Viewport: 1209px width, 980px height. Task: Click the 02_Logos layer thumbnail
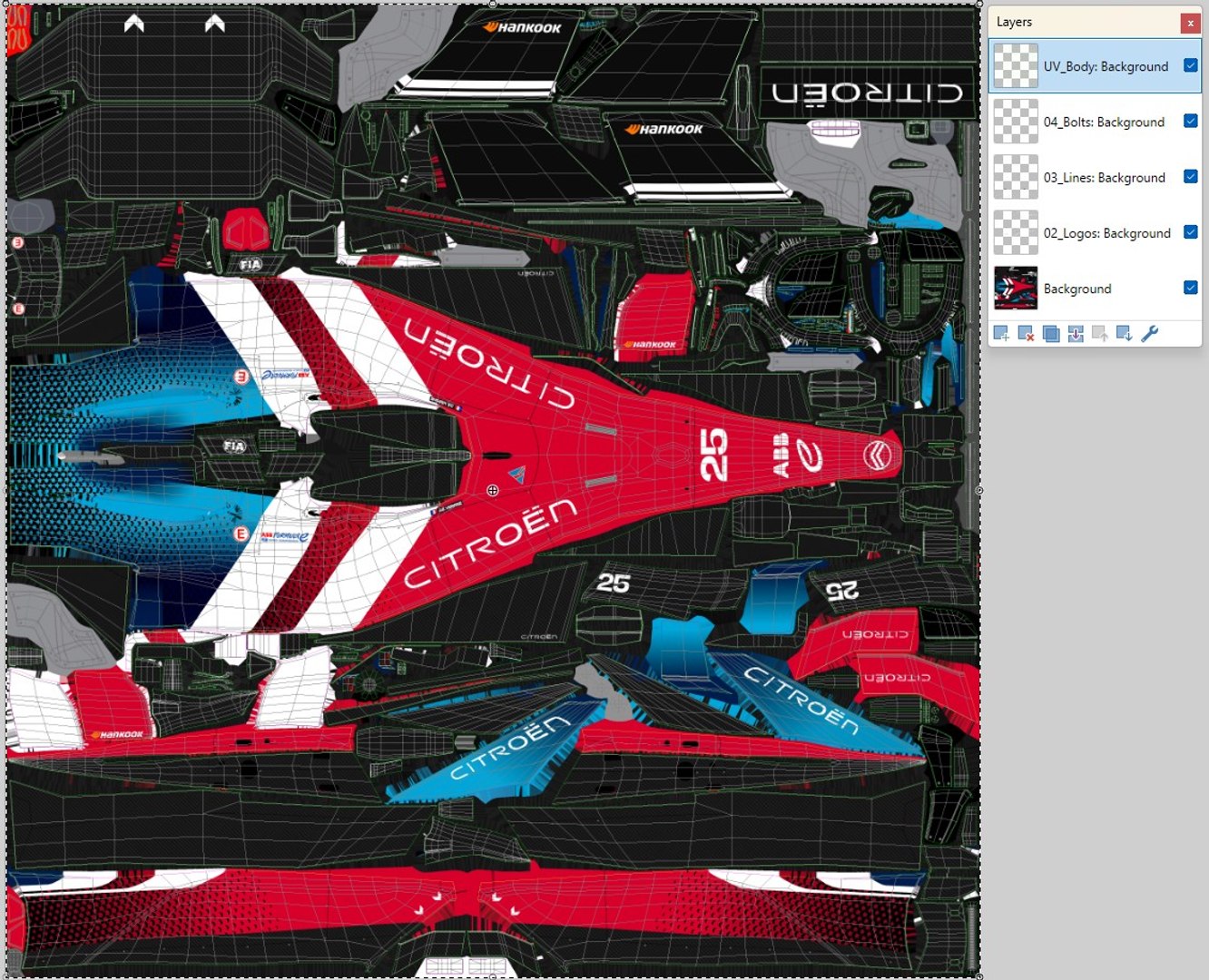coord(1016,233)
